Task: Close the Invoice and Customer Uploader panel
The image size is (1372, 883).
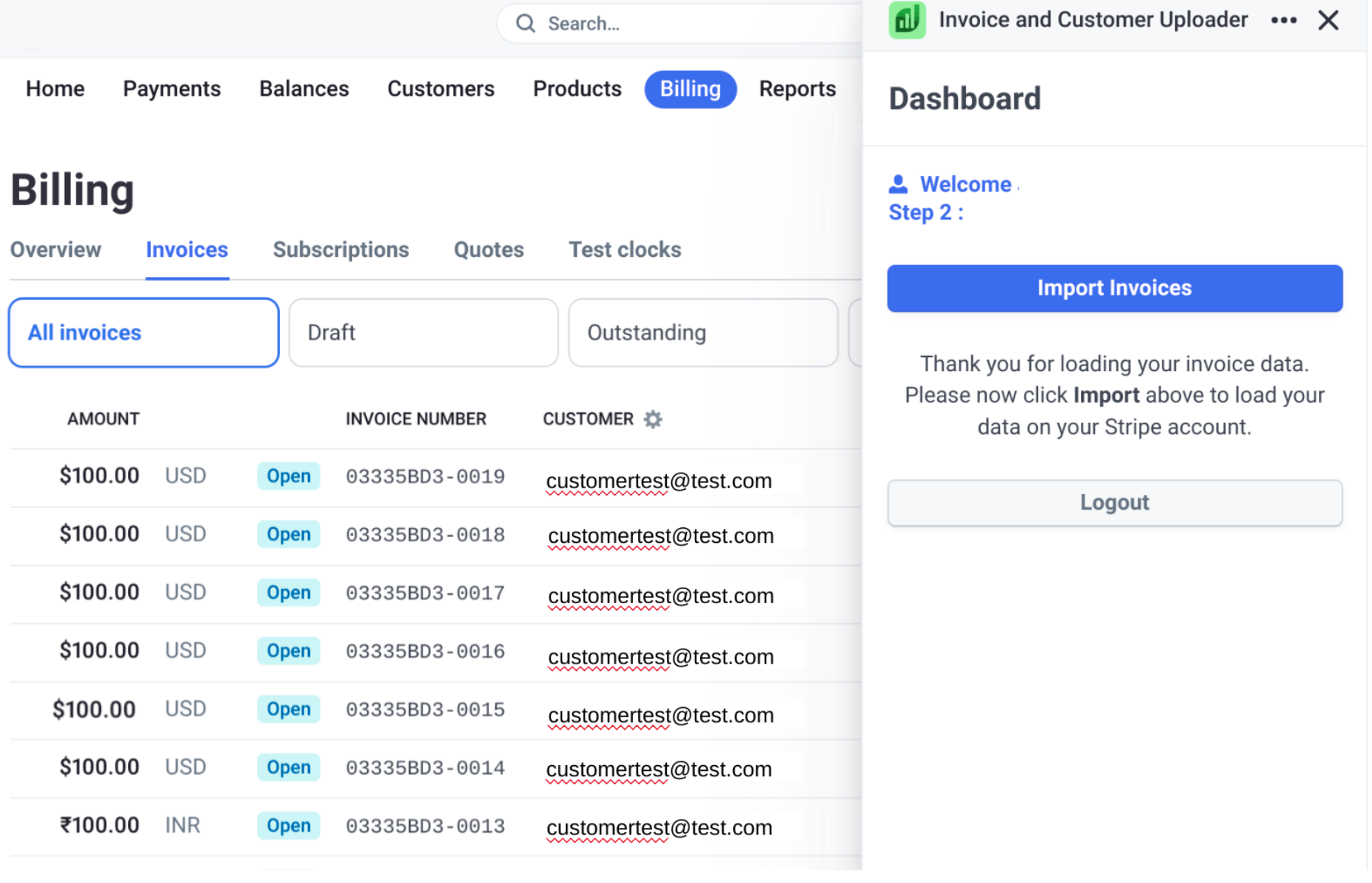Action: 1329,20
